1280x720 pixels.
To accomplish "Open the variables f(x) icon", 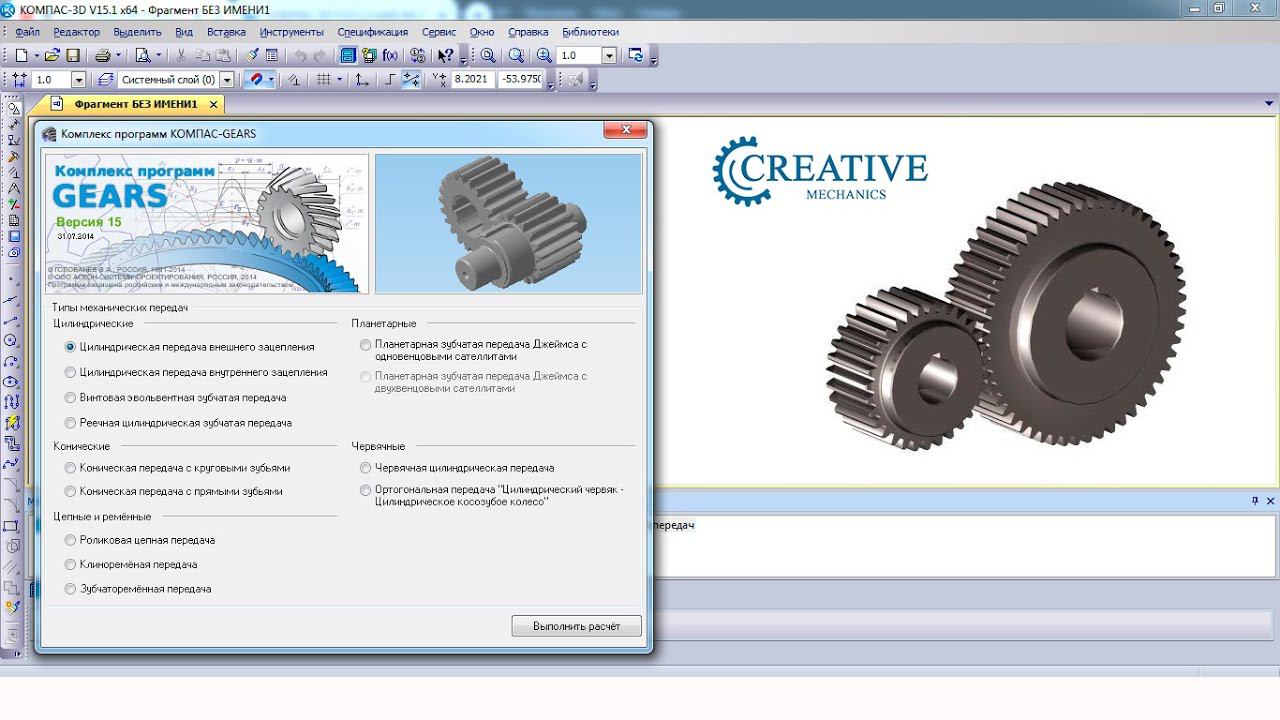I will 390,56.
